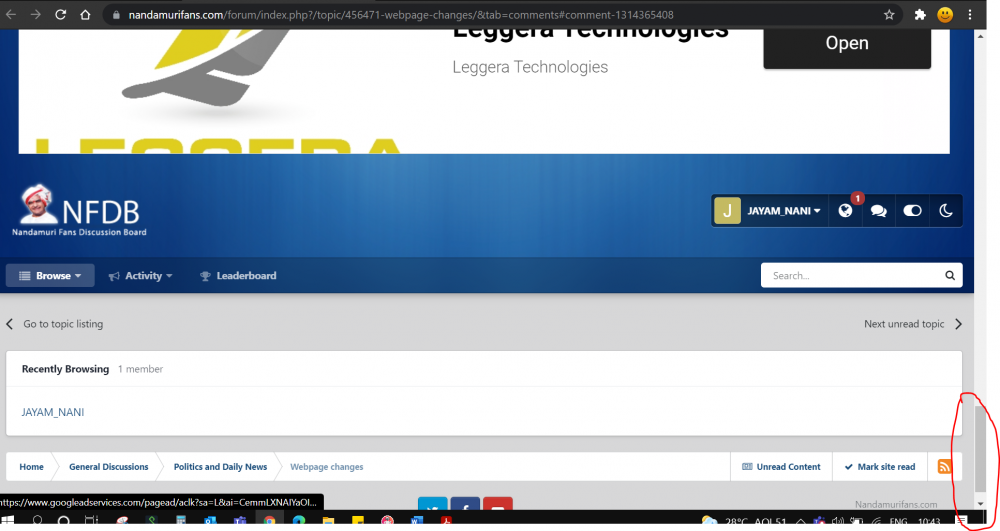Bookmark this page with the star icon
This screenshot has width=1000, height=531.
(888, 15)
